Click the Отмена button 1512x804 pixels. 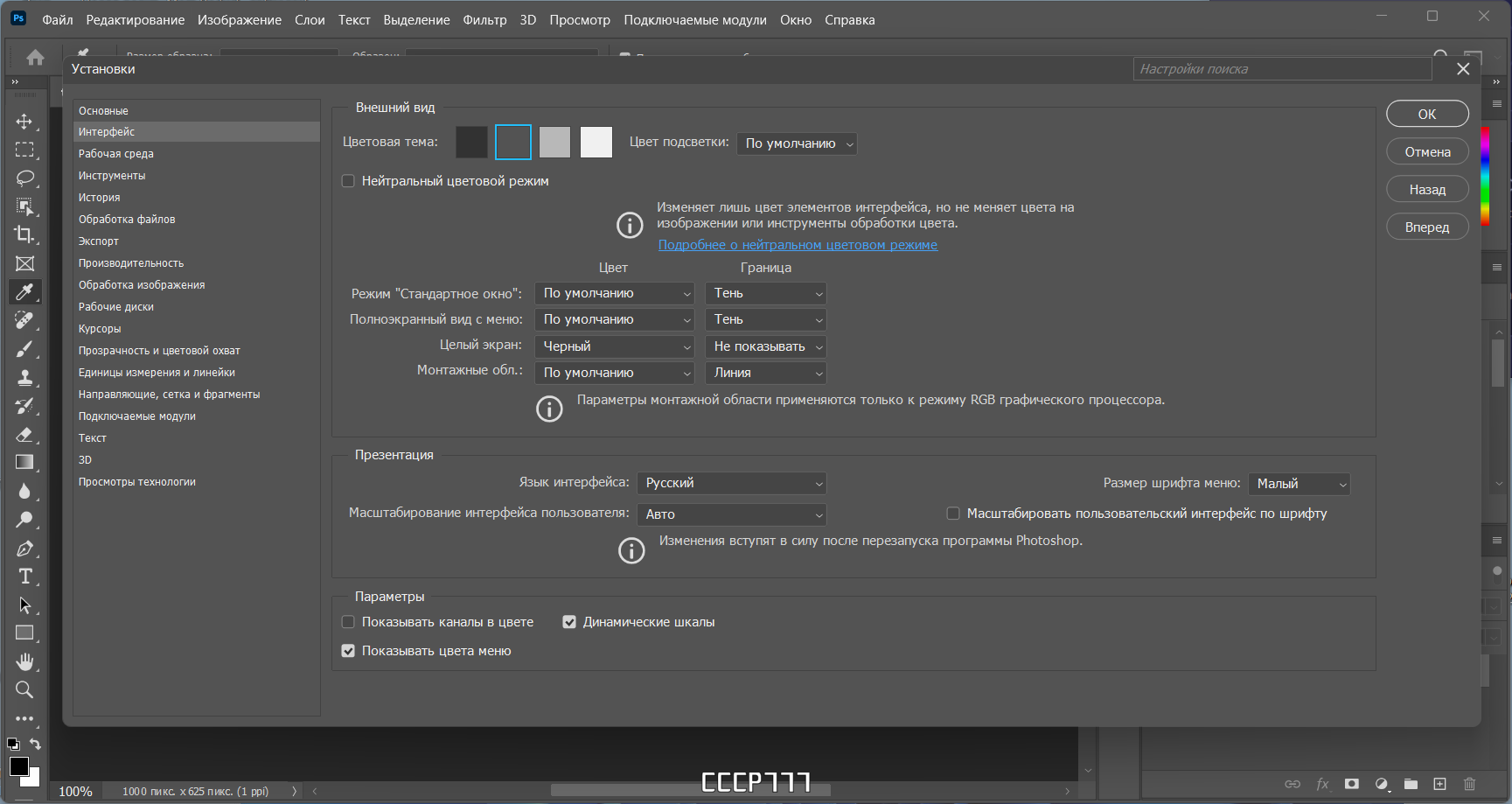click(x=1427, y=152)
